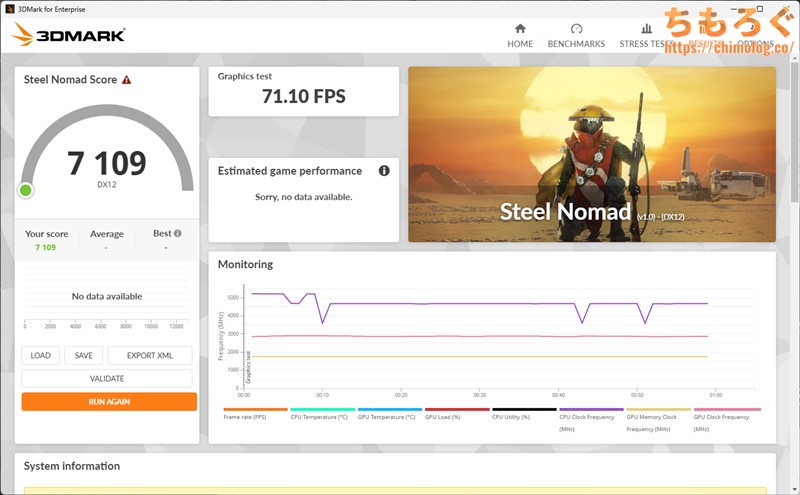Toggle GPU Load (%) legend series
Viewport: 800px width, 495px height.
point(457,414)
